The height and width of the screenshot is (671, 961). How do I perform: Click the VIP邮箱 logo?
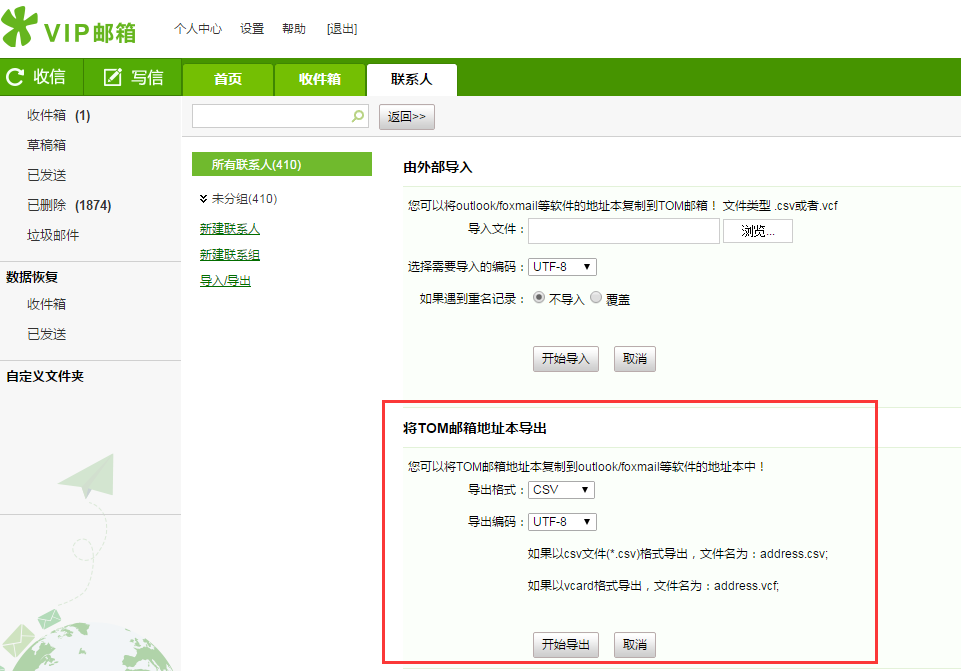[x=69, y=28]
